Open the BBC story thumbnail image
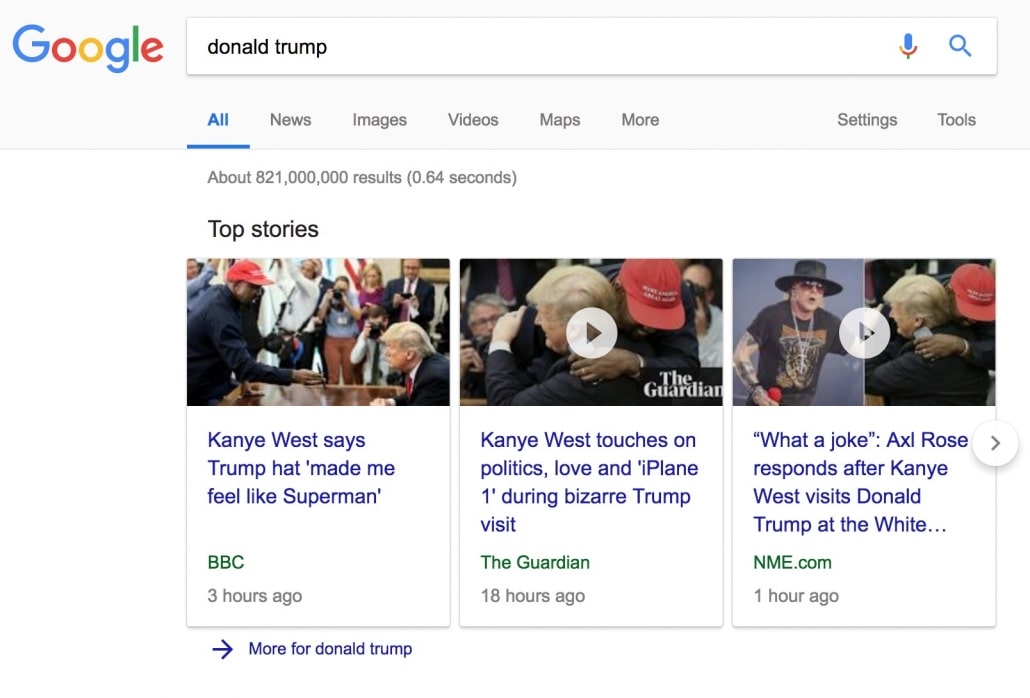The image size is (1030, 698). (x=319, y=332)
